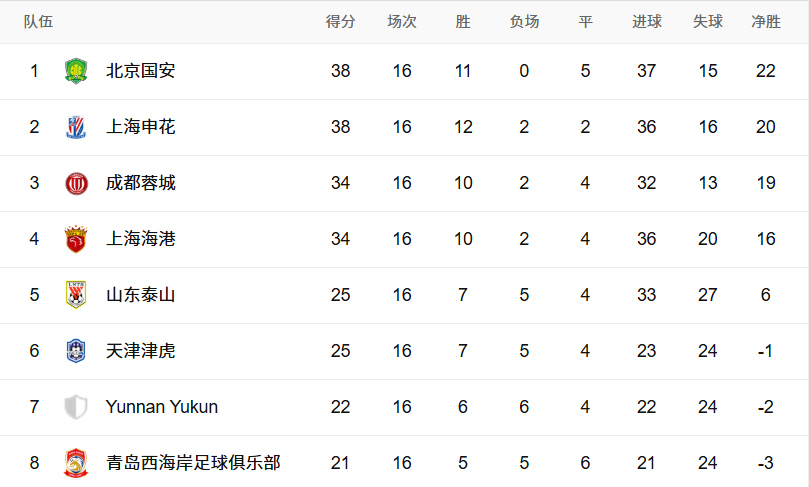Select the 得分 column header
809x487 pixels.
[341, 22]
